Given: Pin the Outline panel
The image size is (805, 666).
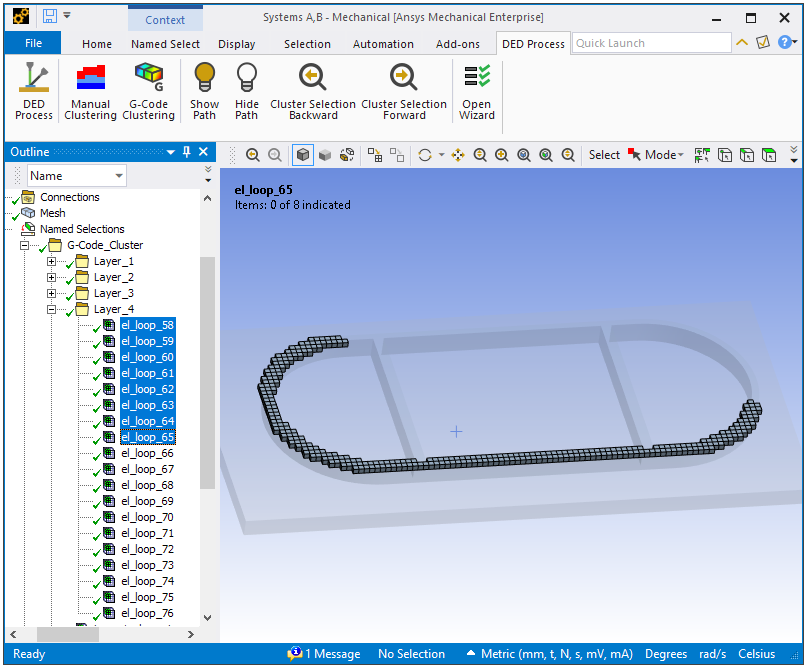Looking at the screenshot, I should coord(186,152).
